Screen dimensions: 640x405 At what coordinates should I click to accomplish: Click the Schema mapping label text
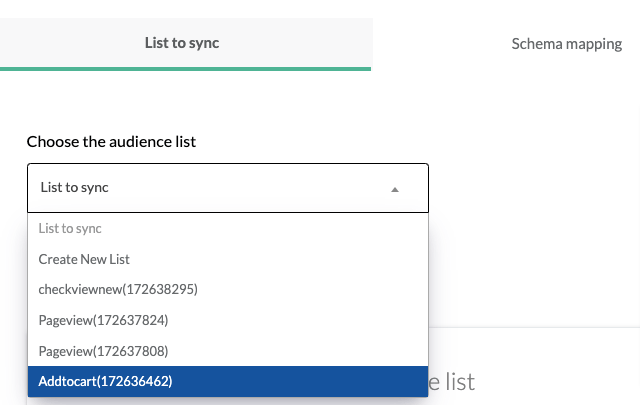tap(567, 44)
